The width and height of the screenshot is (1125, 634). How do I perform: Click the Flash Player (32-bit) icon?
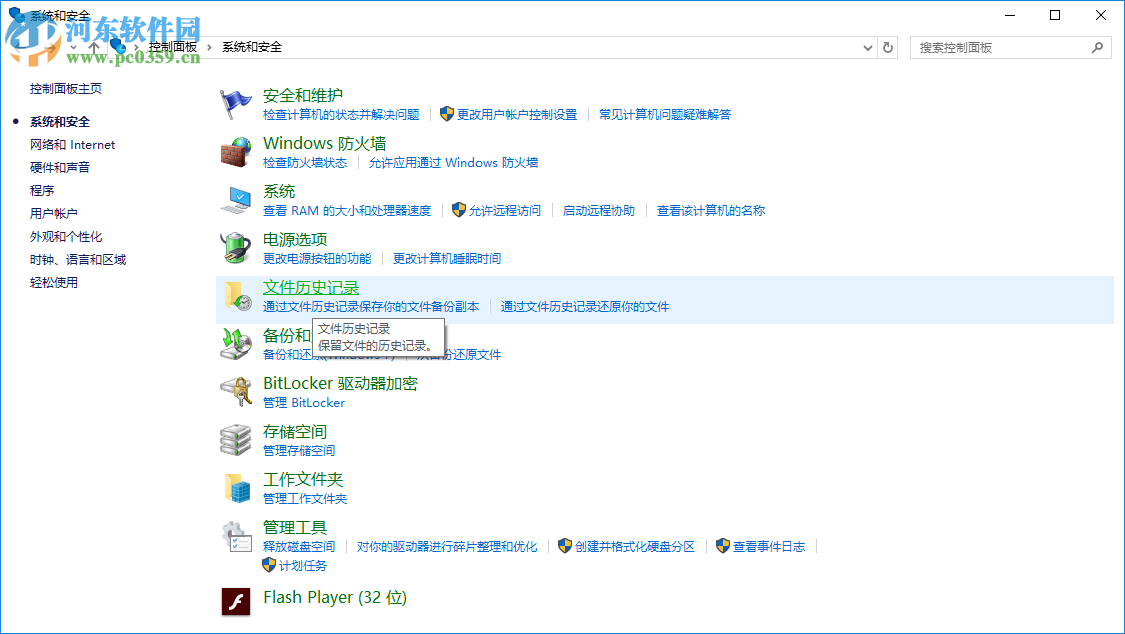pyautogui.click(x=236, y=601)
